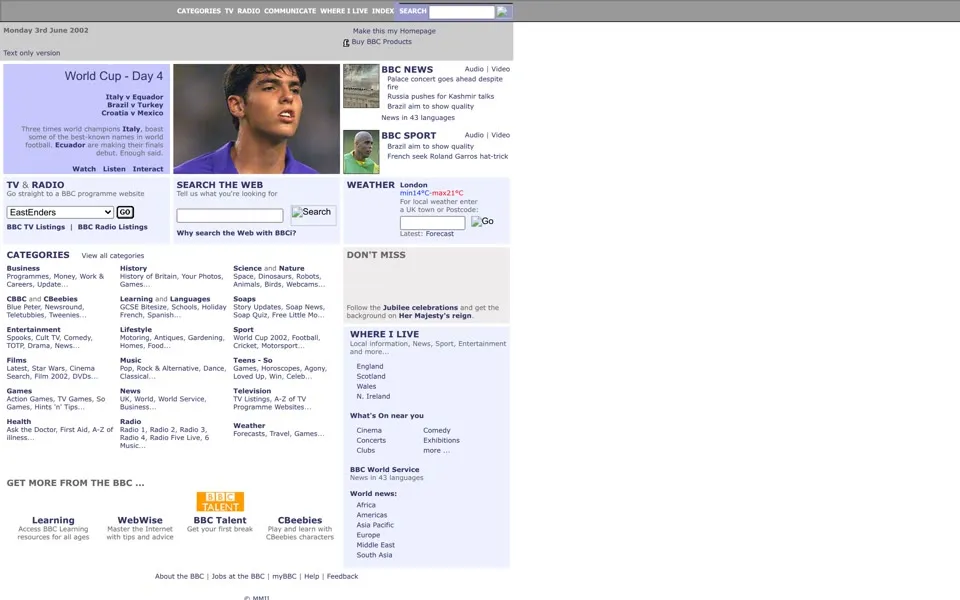Image resolution: width=960 pixels, height=600 pixels.
Task: Open the History category
Action: click(133, 268)
